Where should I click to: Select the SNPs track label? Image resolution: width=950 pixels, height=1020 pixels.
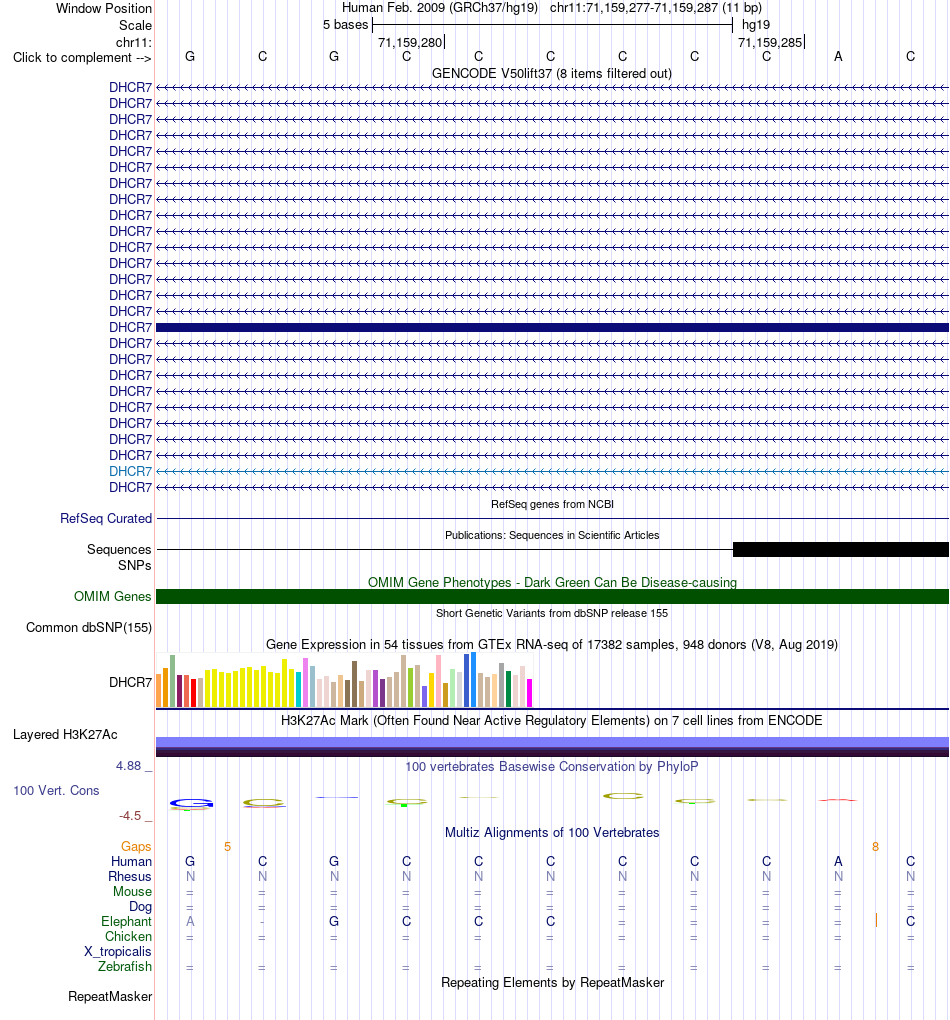click(135, 565)
